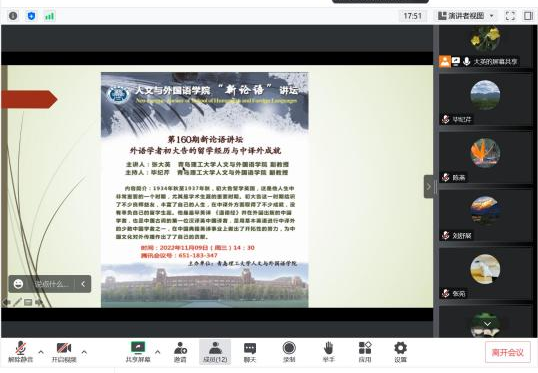The width and height of the screenshot is (538, 373).
Task: Open speaker view (演讲者视图) dropdown
Action: coord(466,16)
